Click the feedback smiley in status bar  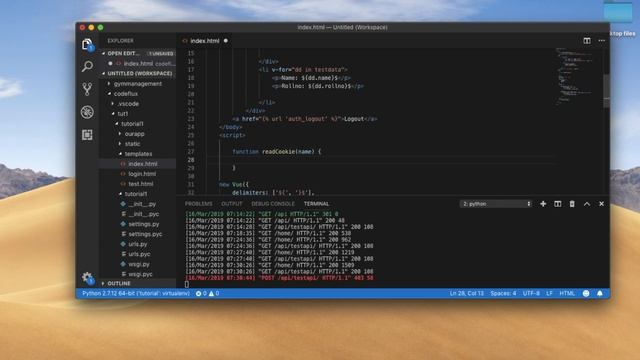tap(586, 293)
